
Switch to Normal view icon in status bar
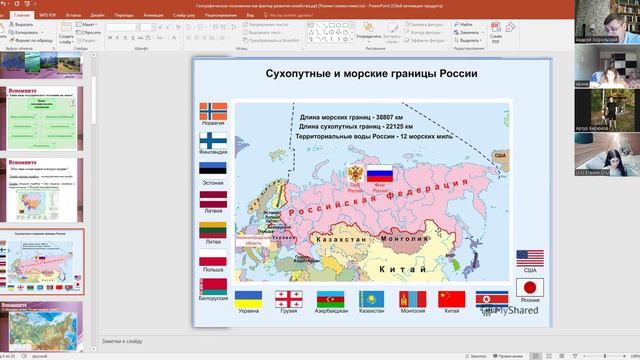pos(536,356)
